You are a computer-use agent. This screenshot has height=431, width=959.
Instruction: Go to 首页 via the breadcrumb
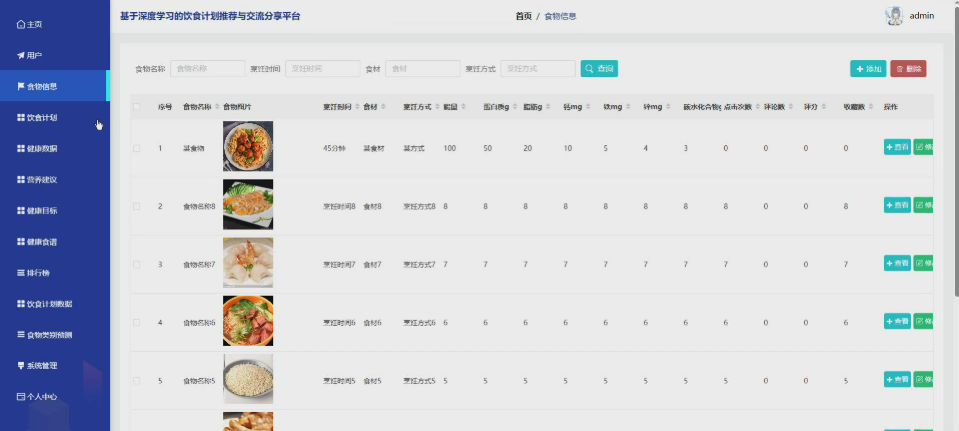[x=524, y=17]
